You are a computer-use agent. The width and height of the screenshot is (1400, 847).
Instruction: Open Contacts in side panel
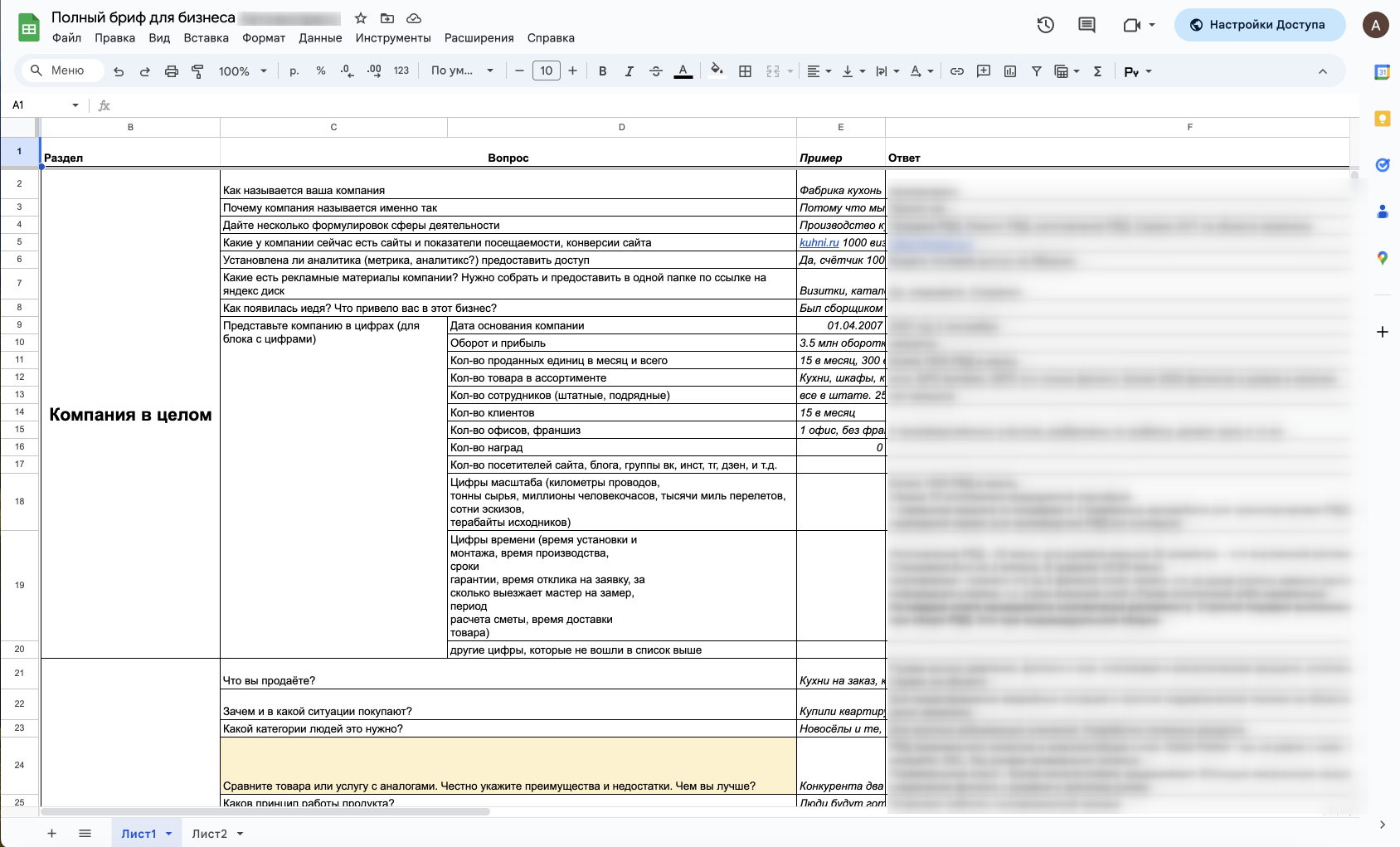[1383, 212]
